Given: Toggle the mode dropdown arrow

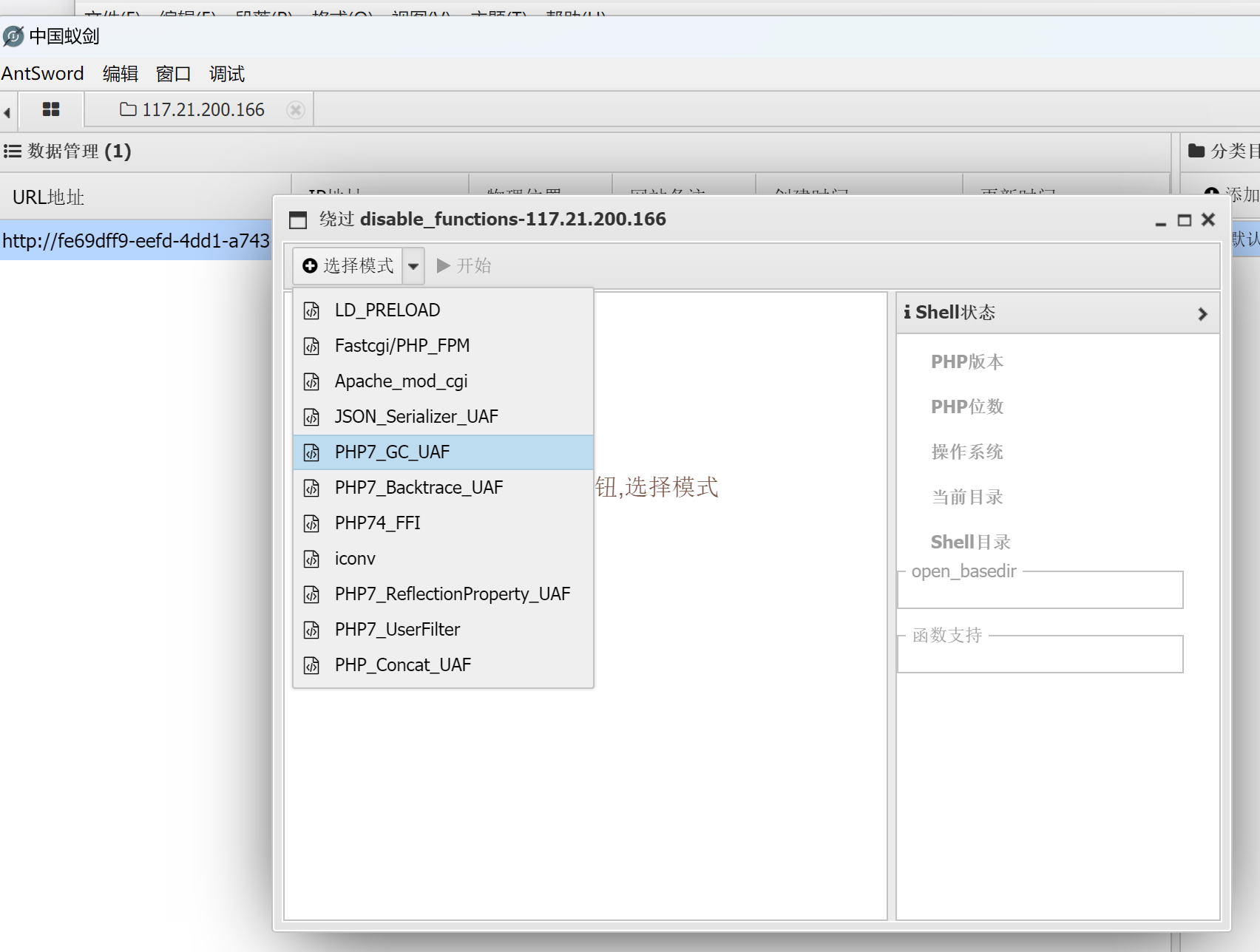Looking at the screenshot, I should coord(413,265).
